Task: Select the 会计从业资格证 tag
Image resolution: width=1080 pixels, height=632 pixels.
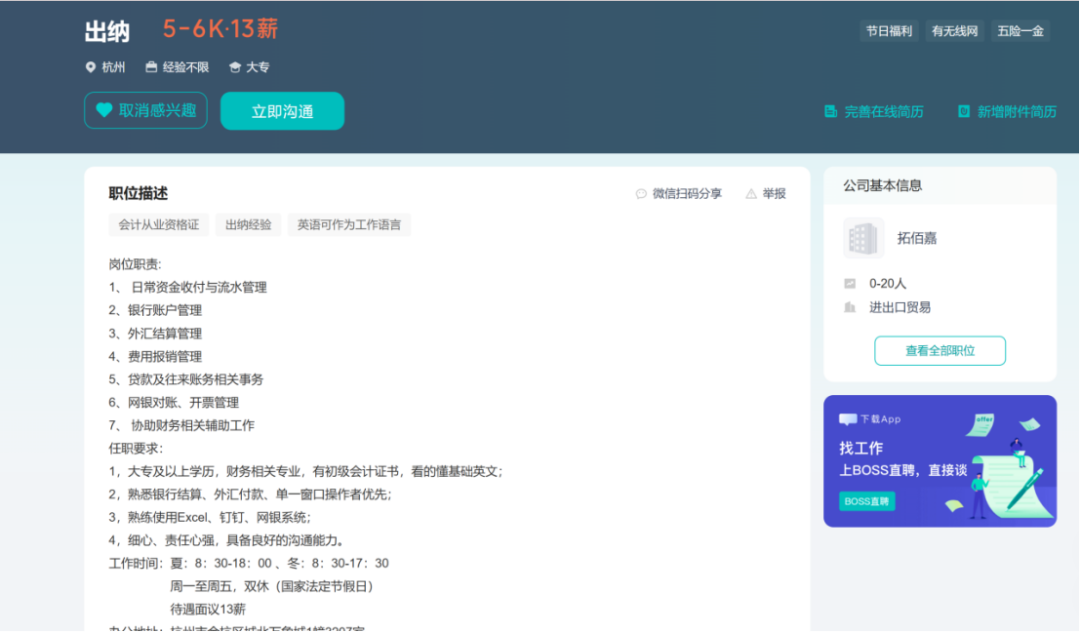Action: point(158,224)
